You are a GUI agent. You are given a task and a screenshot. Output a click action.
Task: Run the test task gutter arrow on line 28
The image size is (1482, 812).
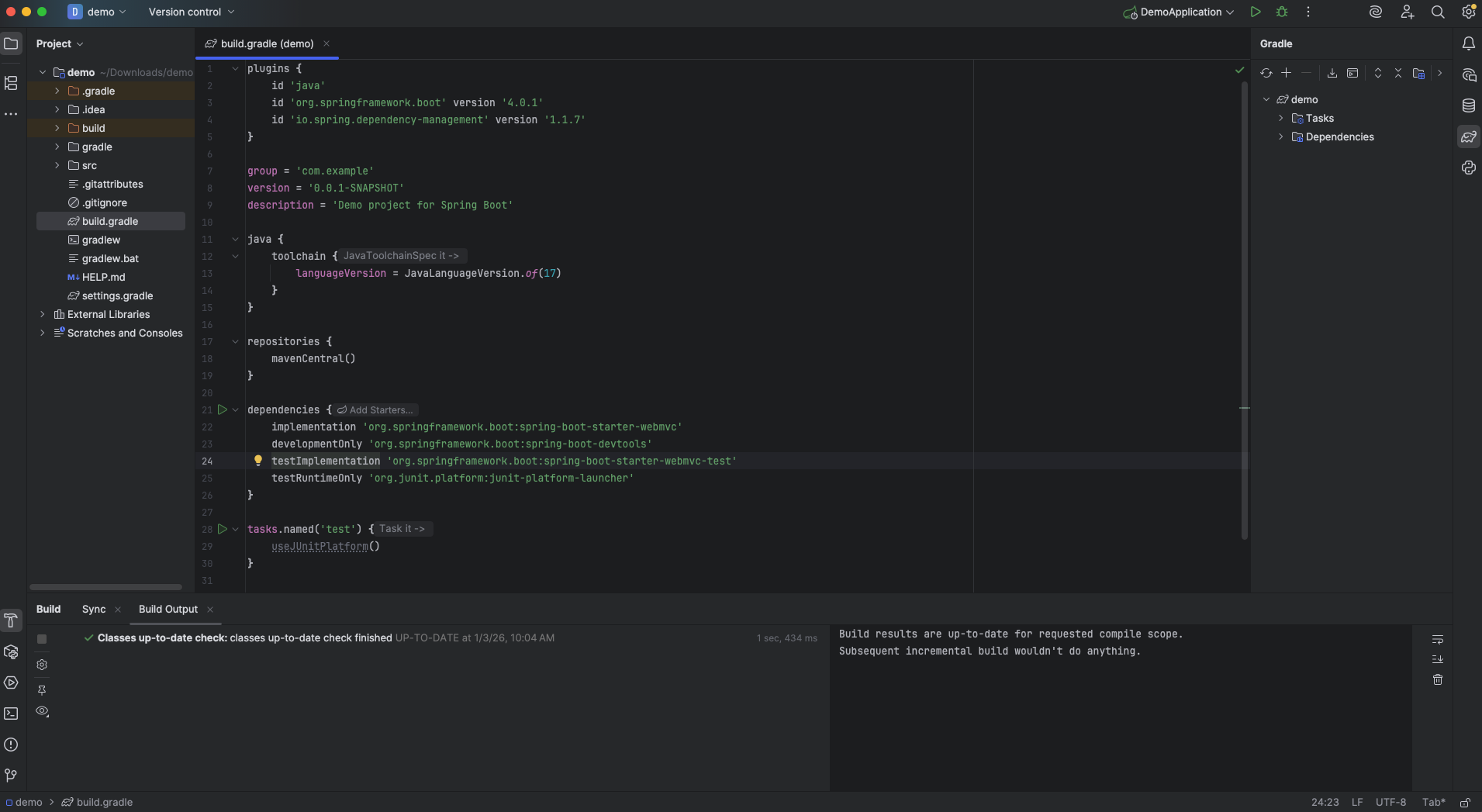(x=223, y=529)
